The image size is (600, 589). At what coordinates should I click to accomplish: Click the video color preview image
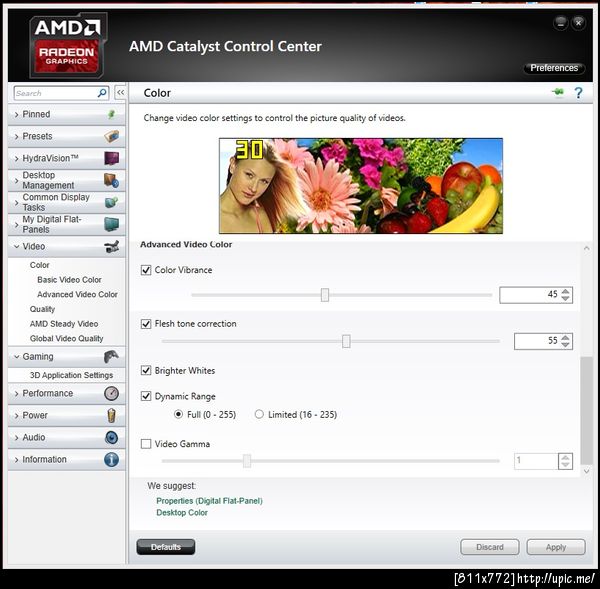(361, 186)
